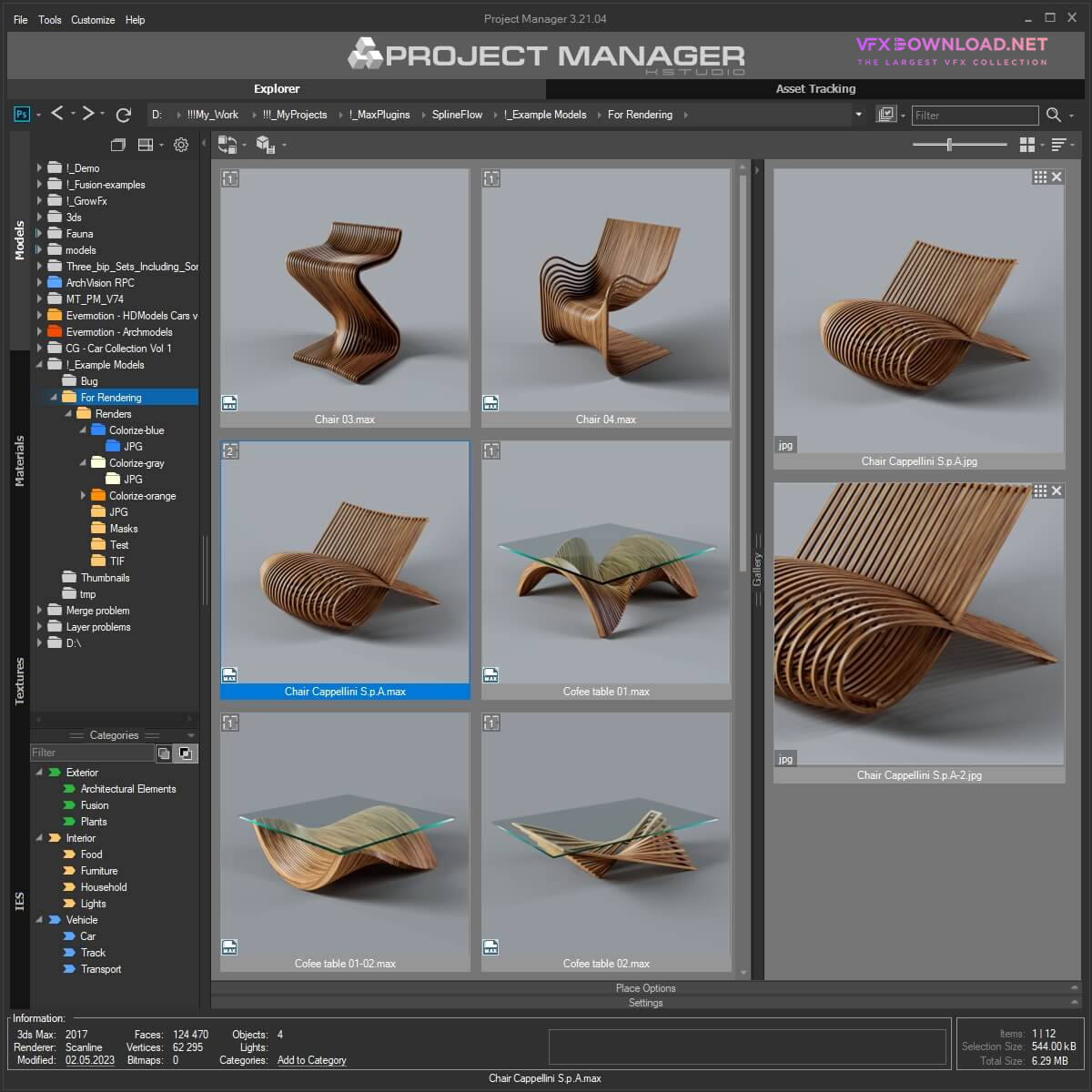This screenshot has height=1092, width=1092.
Task: Go back with the left arrow icon
Action: (x=57, y=114)
